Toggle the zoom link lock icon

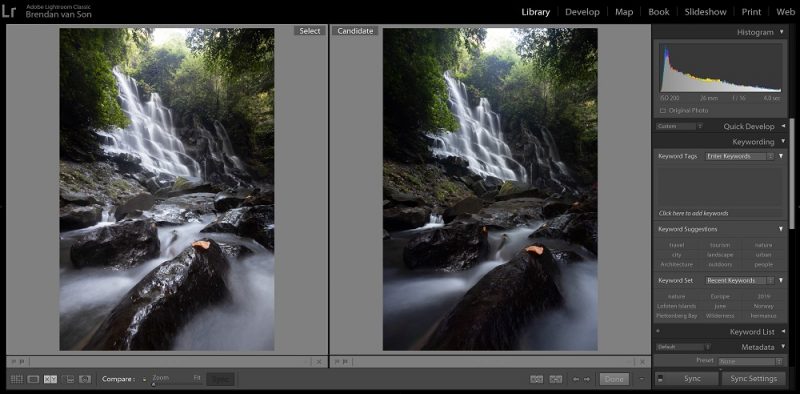144,379
